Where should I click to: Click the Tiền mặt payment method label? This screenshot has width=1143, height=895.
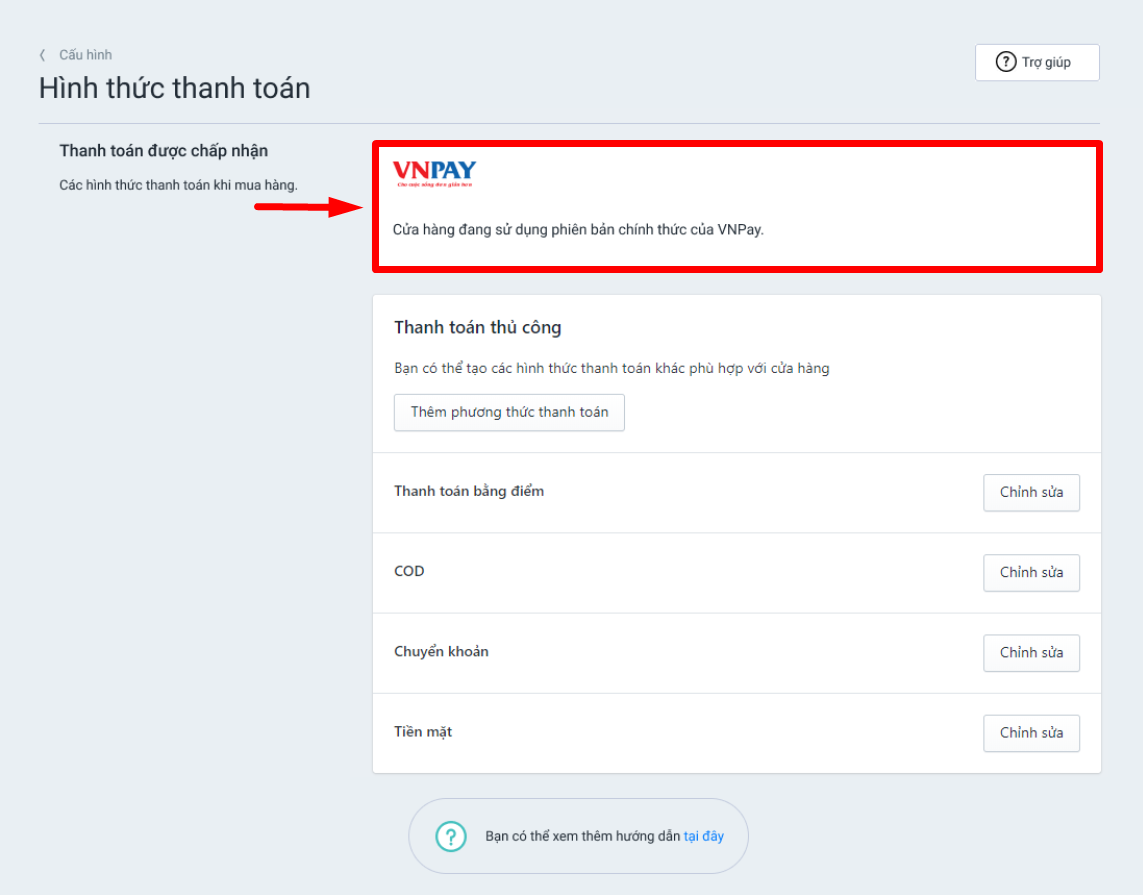(422, 731)
